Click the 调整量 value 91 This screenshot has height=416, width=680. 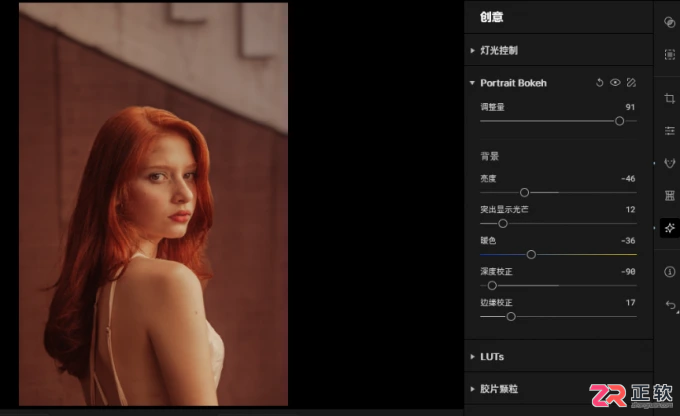[630, 107]
